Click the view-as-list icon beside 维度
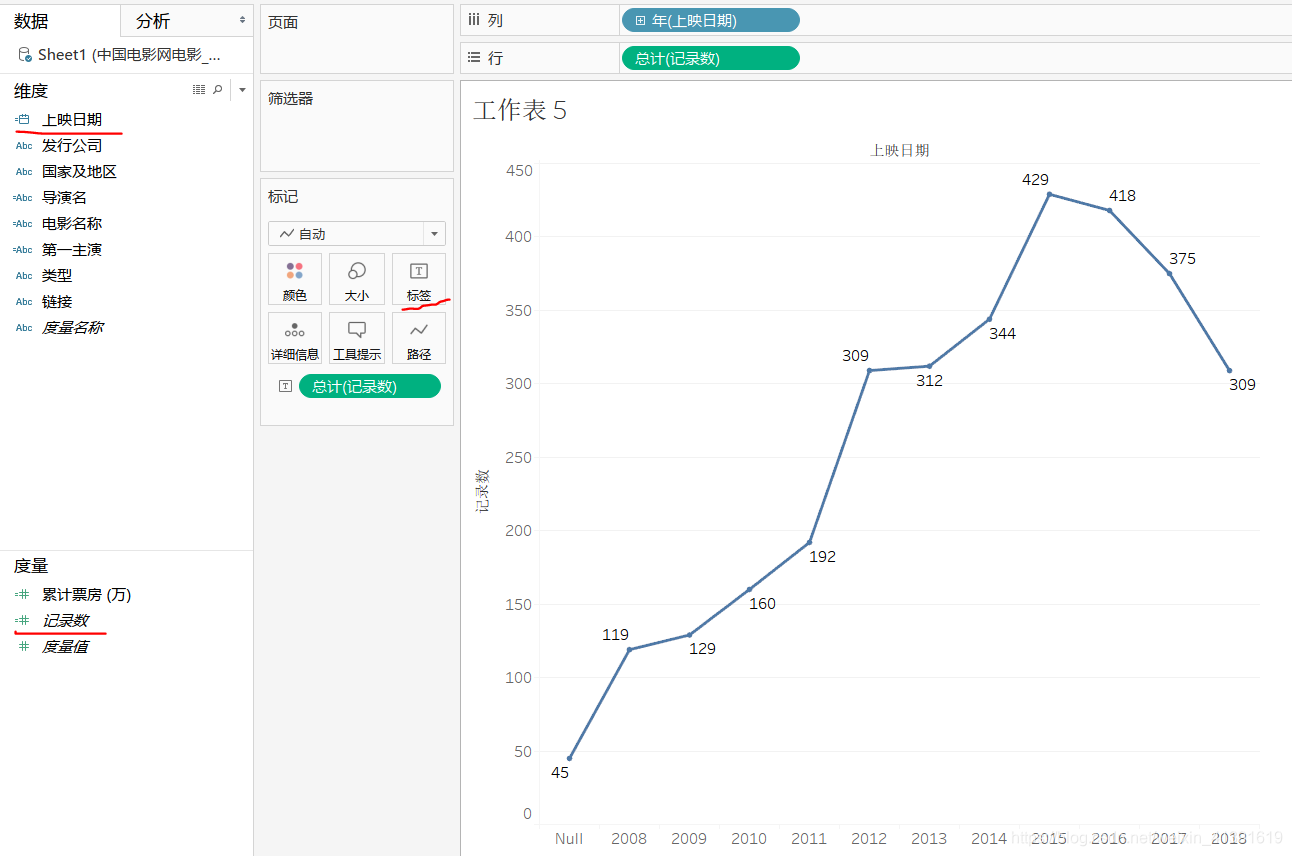 (199, 90)
